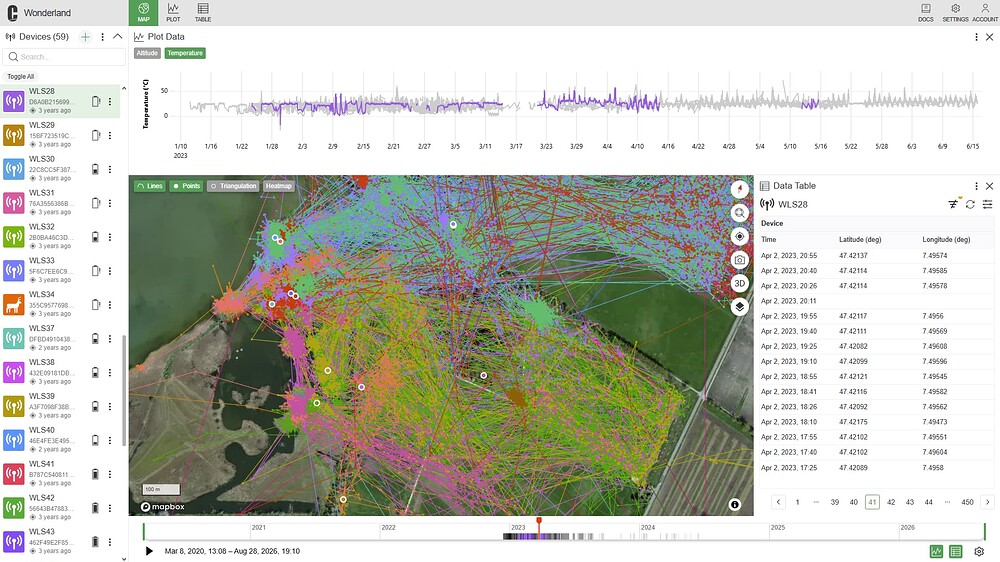Open DOCS from the top bar
Viewport: 1000px width, 562px height.
(925, 12)
